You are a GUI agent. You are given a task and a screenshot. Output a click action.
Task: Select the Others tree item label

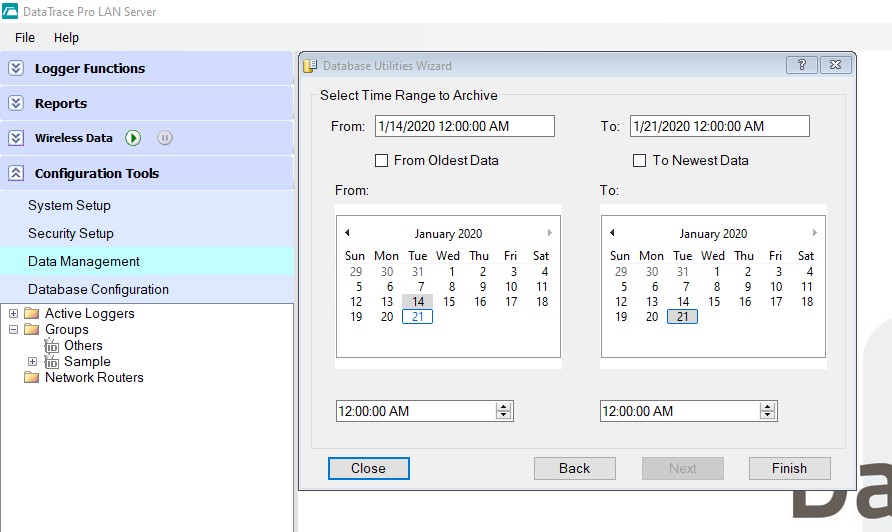[83, 345]
